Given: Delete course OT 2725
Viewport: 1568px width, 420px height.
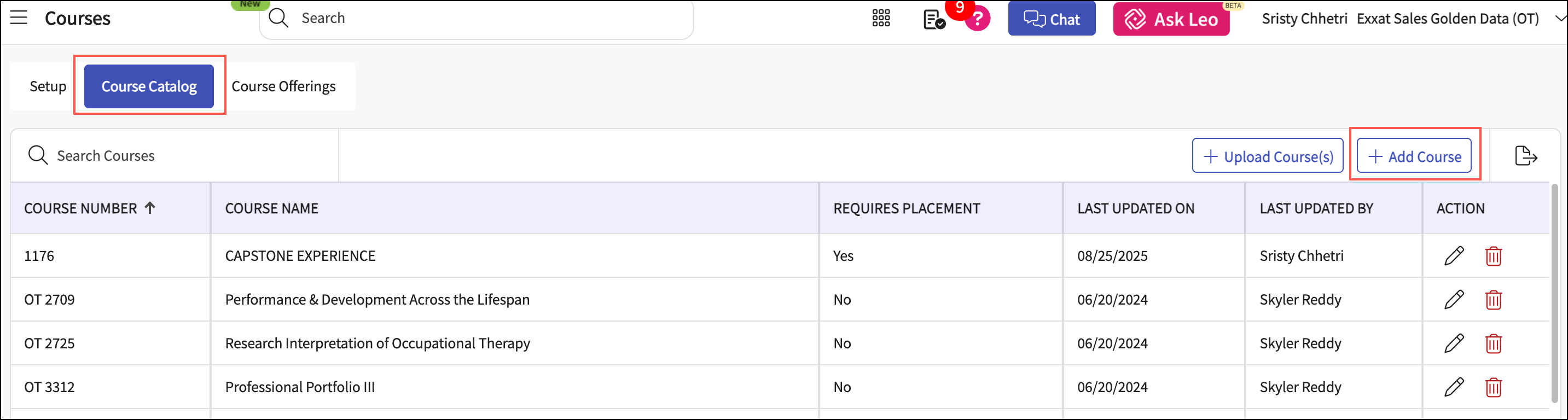Looking at the screenshot, I should click(1493, 344).
